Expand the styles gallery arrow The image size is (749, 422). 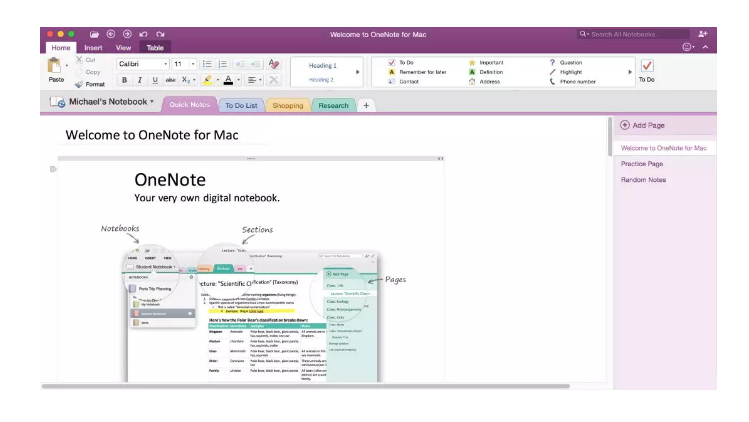coord(358,72)
